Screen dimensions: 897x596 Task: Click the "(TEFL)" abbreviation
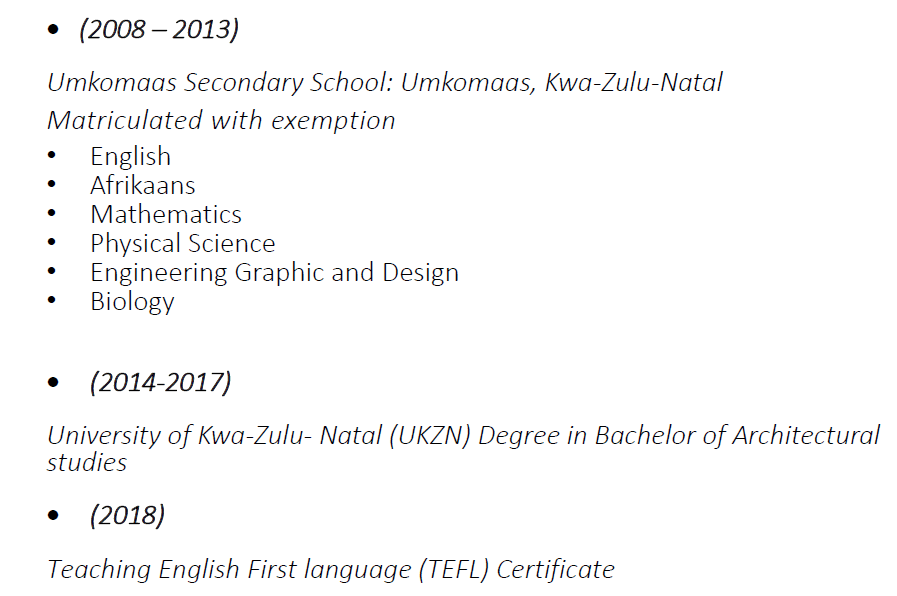coord(454,570)
